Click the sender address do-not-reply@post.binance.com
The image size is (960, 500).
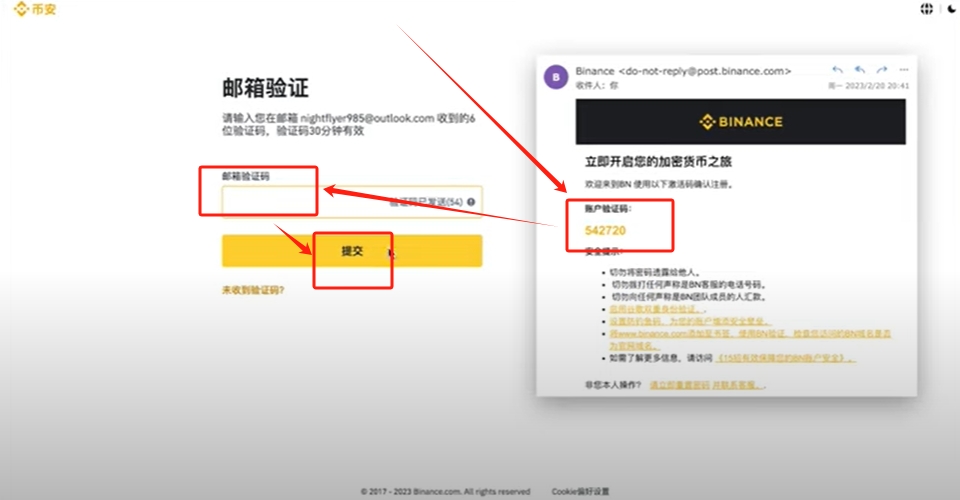[x=705, y=71]
